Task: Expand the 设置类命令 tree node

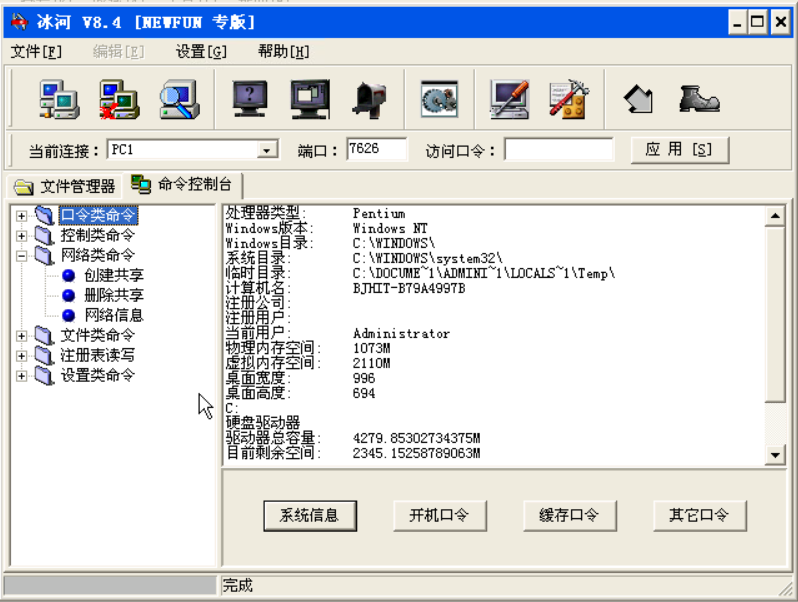Action: click(x=21, y=376)
